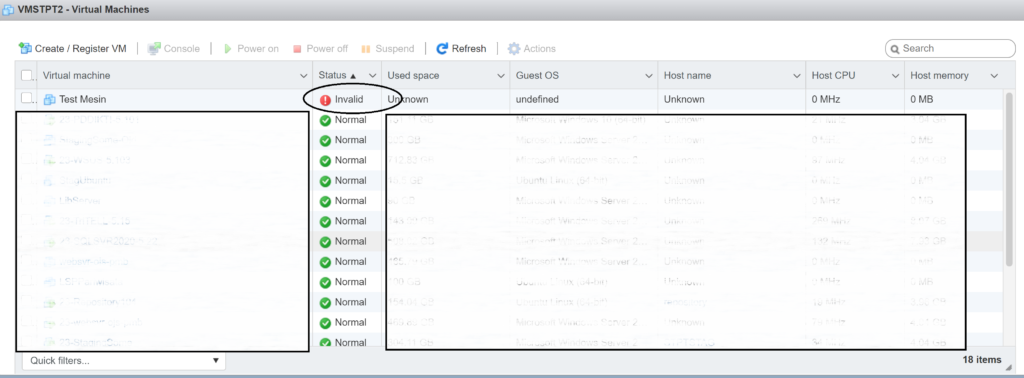Open the Status column dropdown chevron
1024x378 pixels.
(372, 76)
